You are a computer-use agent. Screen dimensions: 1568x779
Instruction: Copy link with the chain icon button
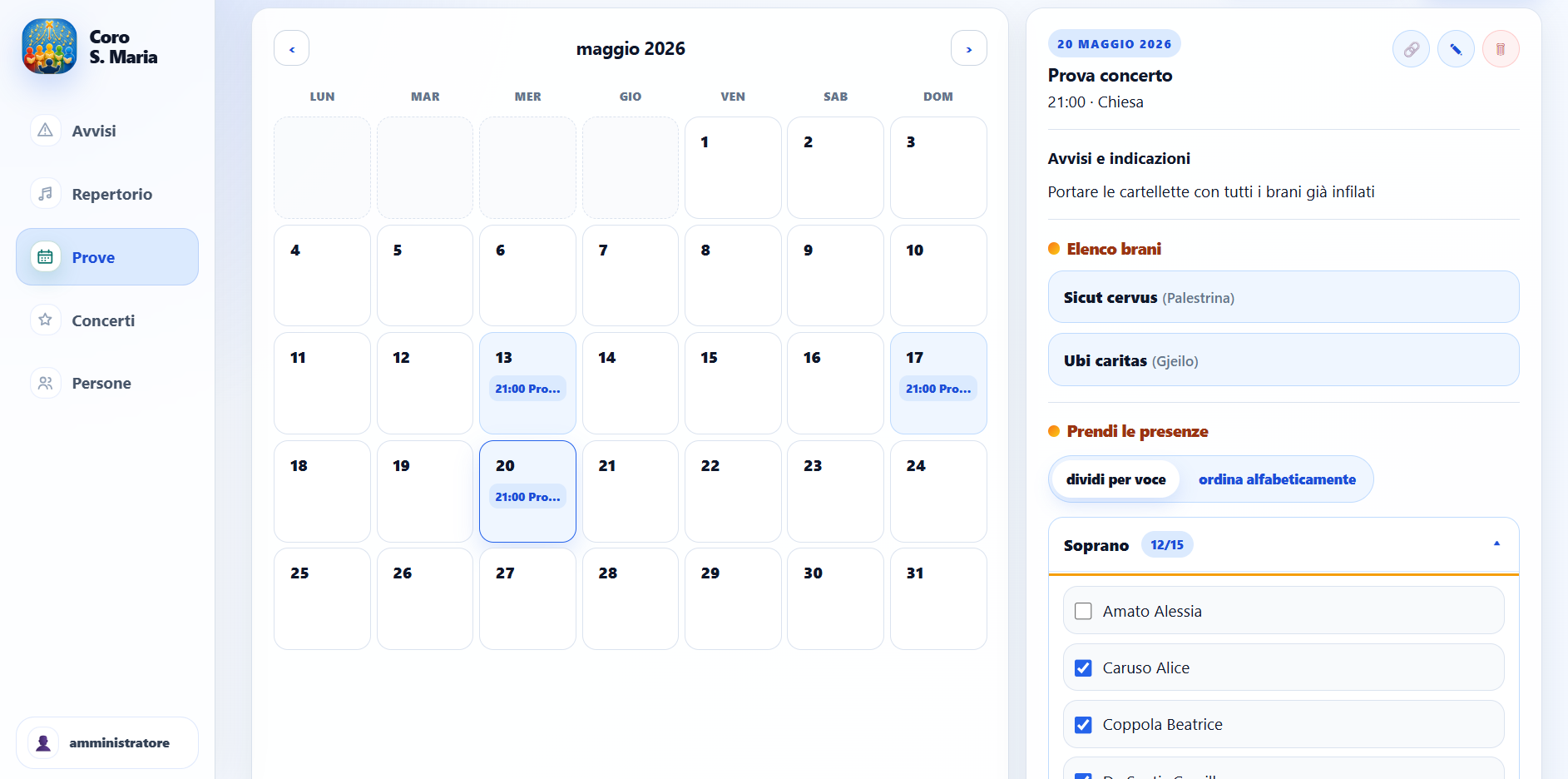[x=1411, y=49]
